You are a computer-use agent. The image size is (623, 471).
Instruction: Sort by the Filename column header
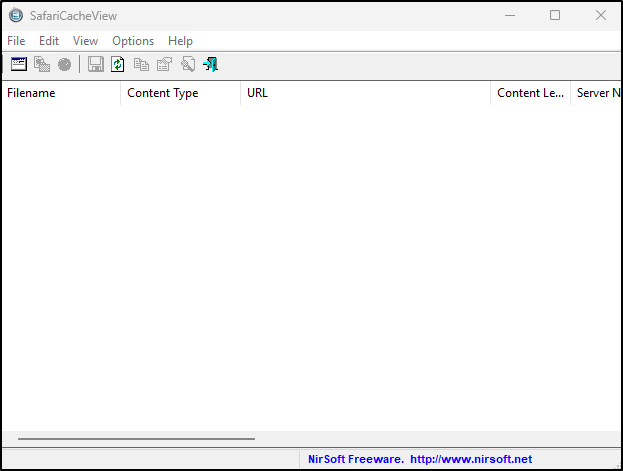[61, 93]
